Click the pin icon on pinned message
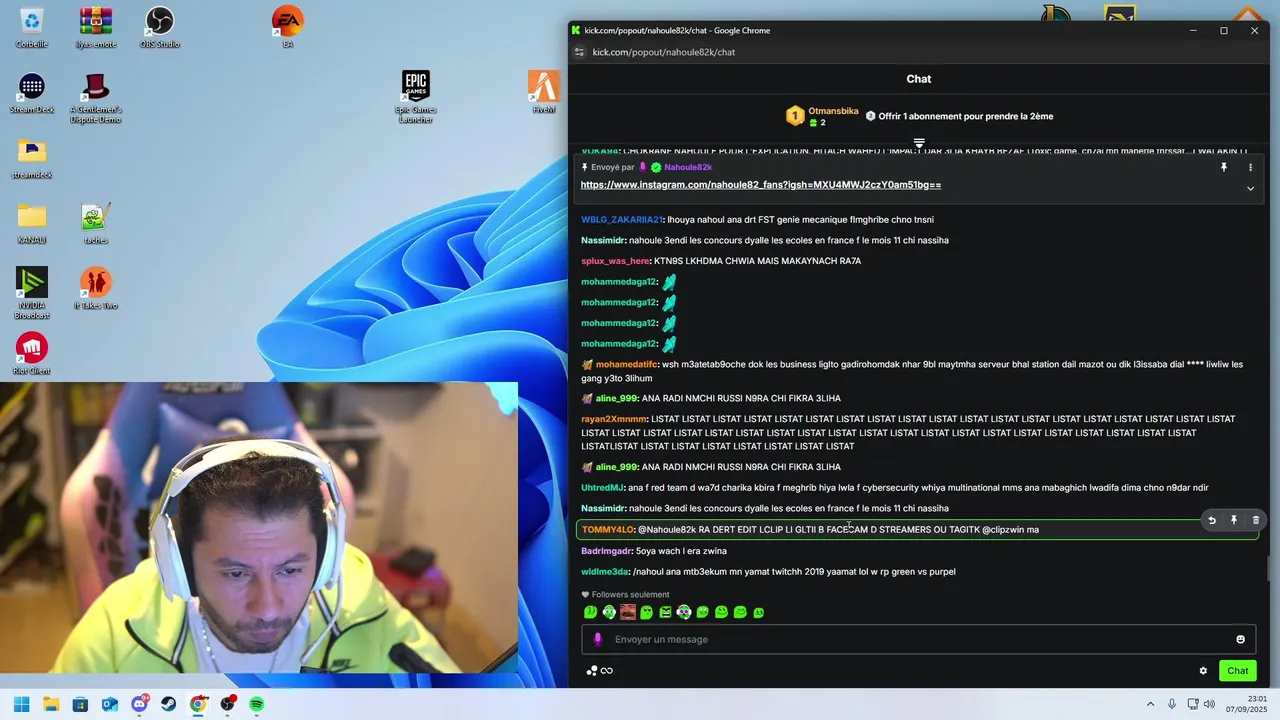Screen dimensions: 1280x720 (x=1223, y=167)
